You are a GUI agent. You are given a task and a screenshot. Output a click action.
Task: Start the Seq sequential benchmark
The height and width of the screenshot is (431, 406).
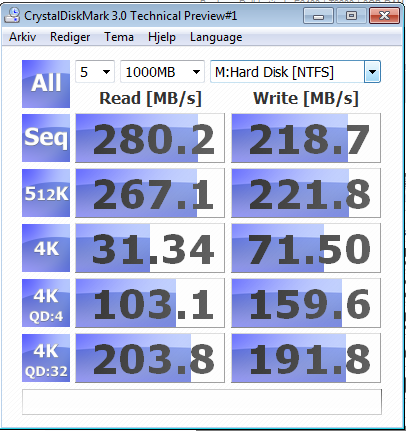coord(46,138)
